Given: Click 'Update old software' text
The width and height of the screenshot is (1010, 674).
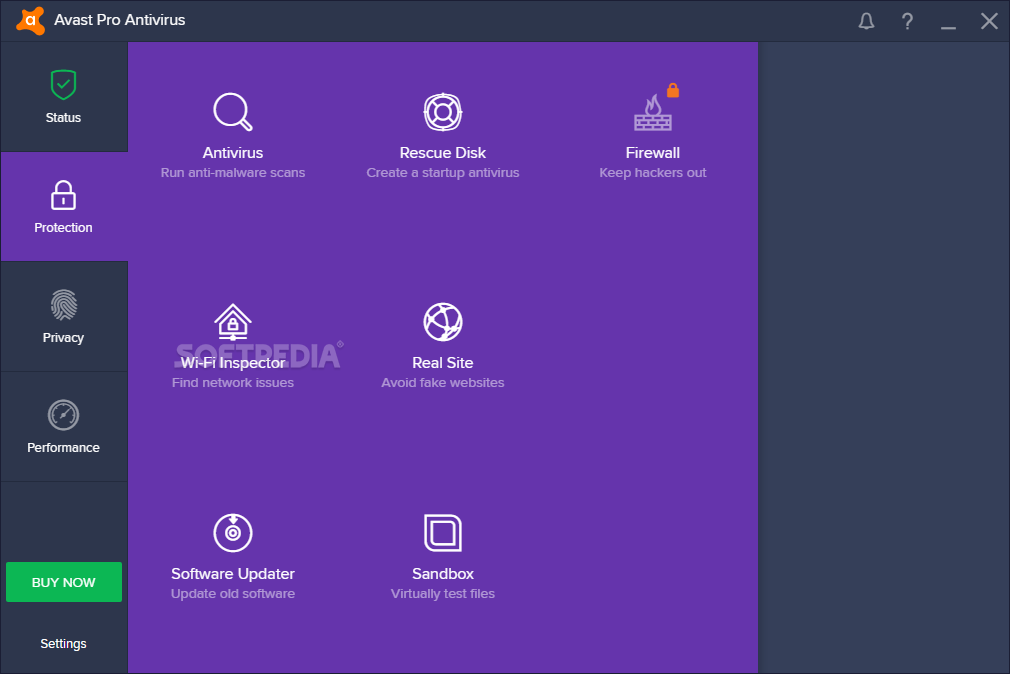Looking at the screenshot, I should pos(233,593).
